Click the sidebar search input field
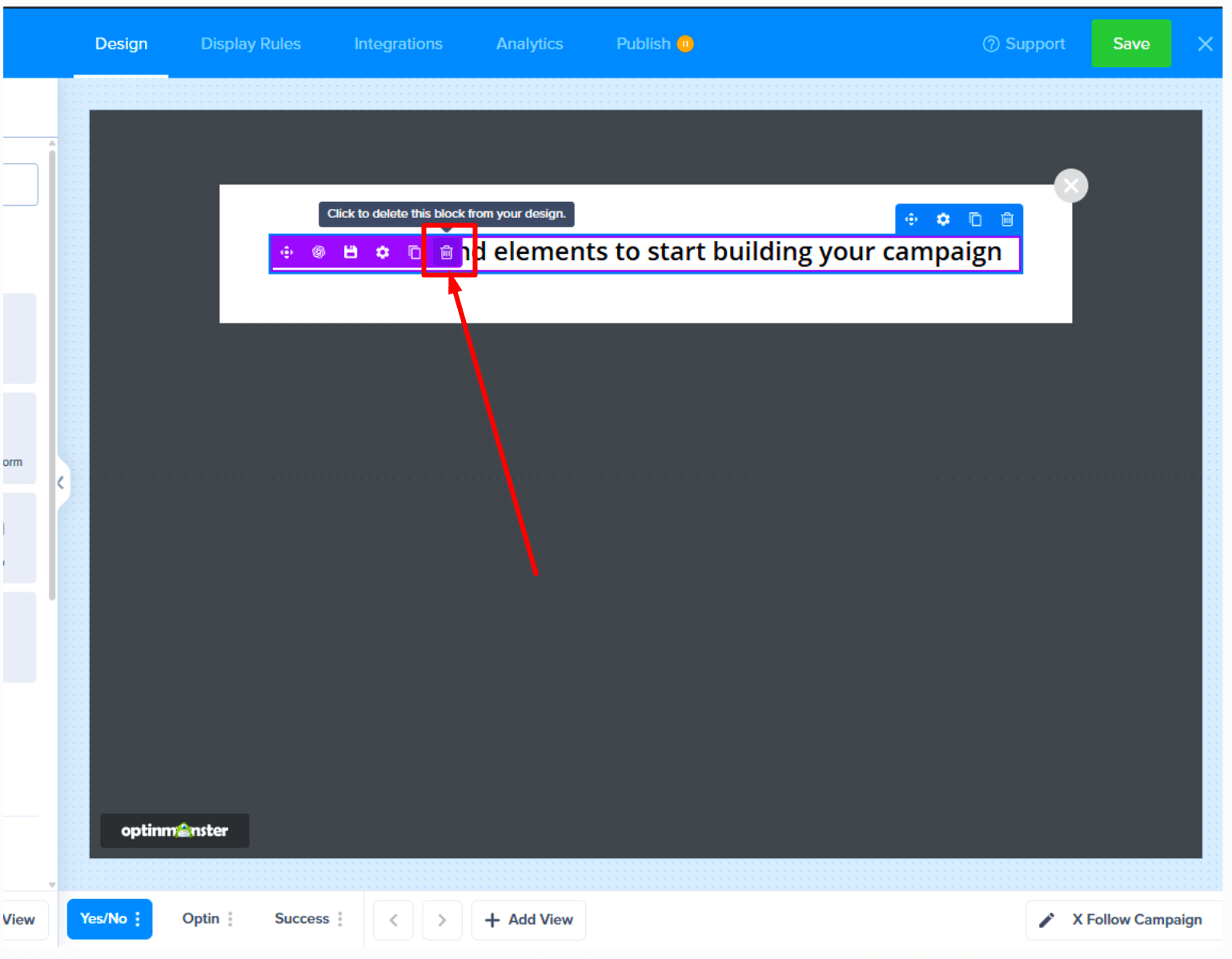This screenshot has height=959, width=1232. 20,185
